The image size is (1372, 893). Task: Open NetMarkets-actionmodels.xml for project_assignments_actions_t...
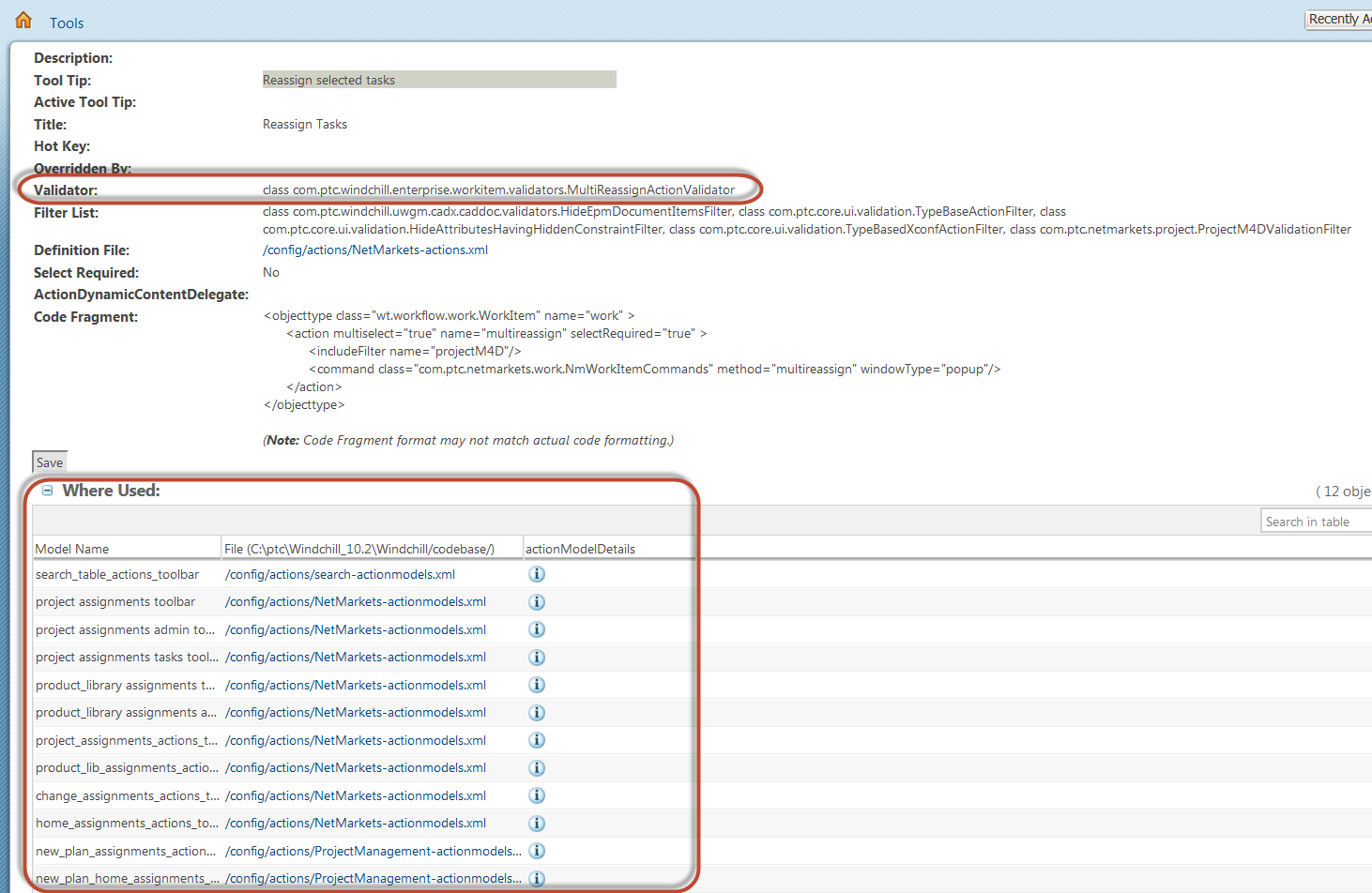pos(356,740)
